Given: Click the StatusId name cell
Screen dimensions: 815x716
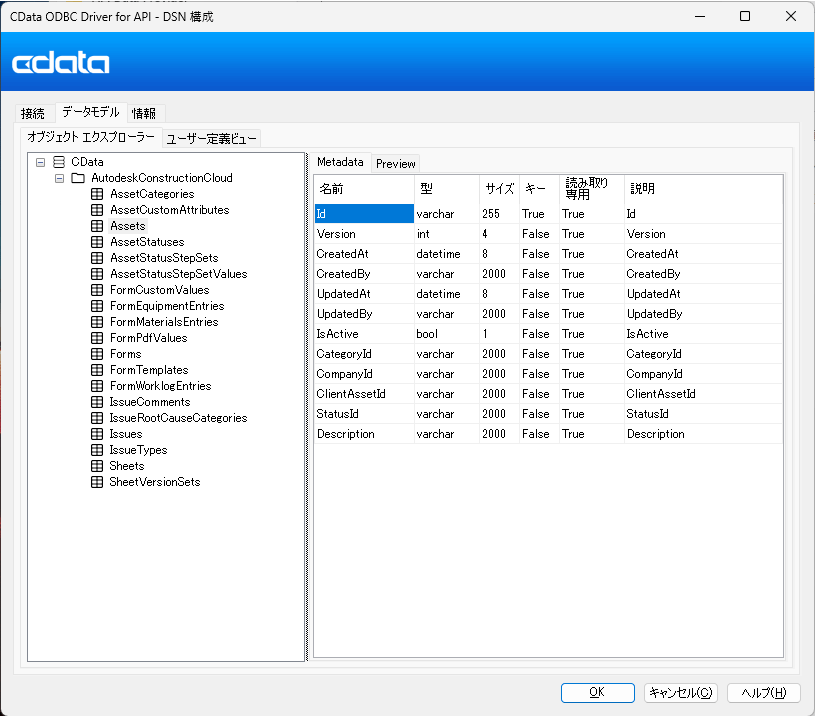Looking at the screenshot, I should point(364,414).
